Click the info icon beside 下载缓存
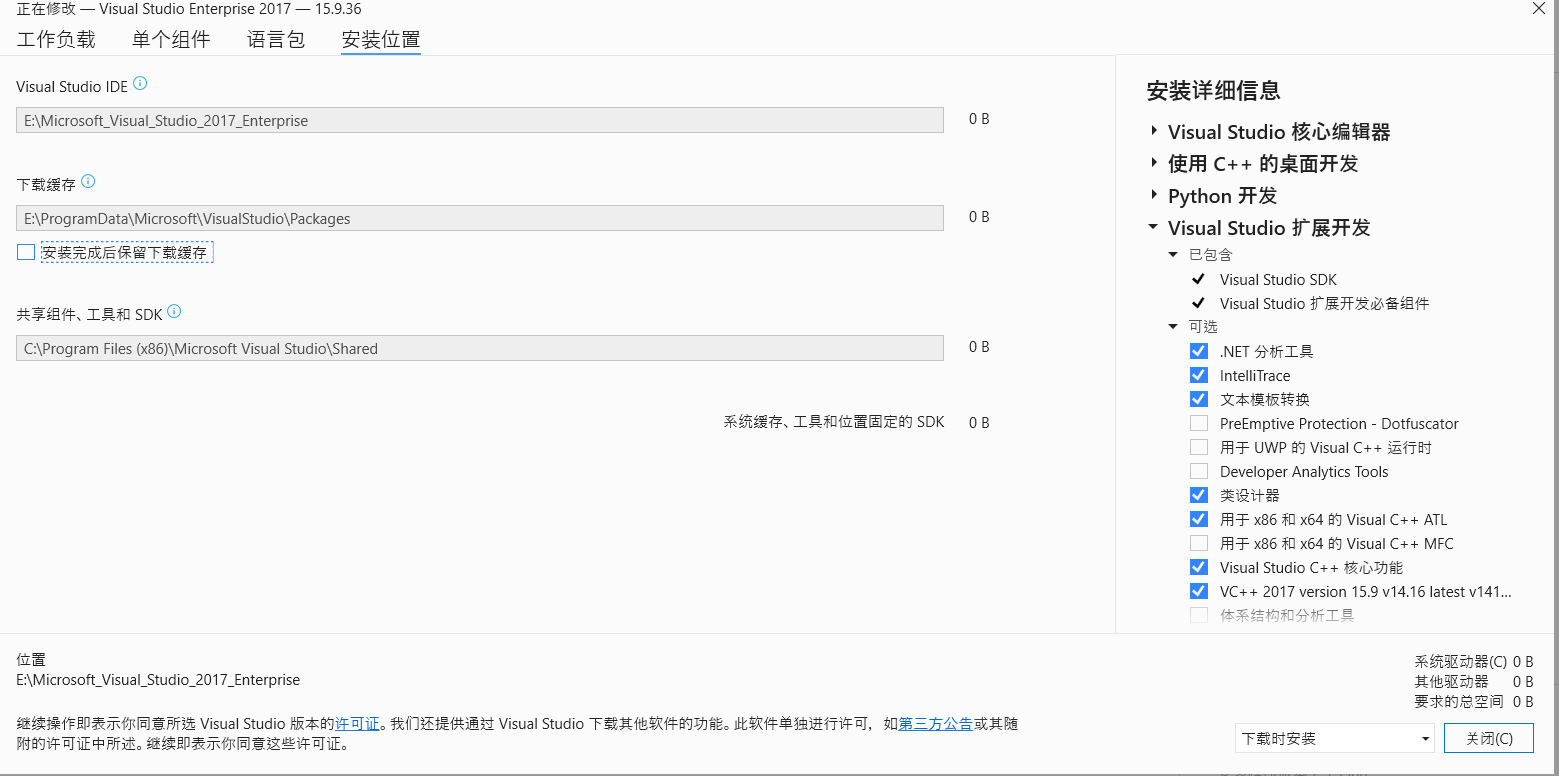 point(88,181)
